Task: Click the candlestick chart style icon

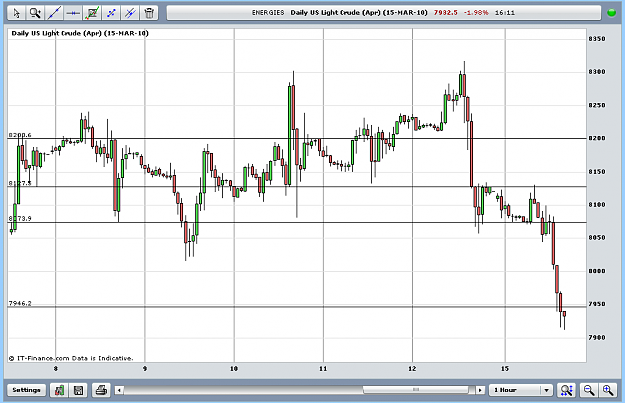Action: [59, 390]
